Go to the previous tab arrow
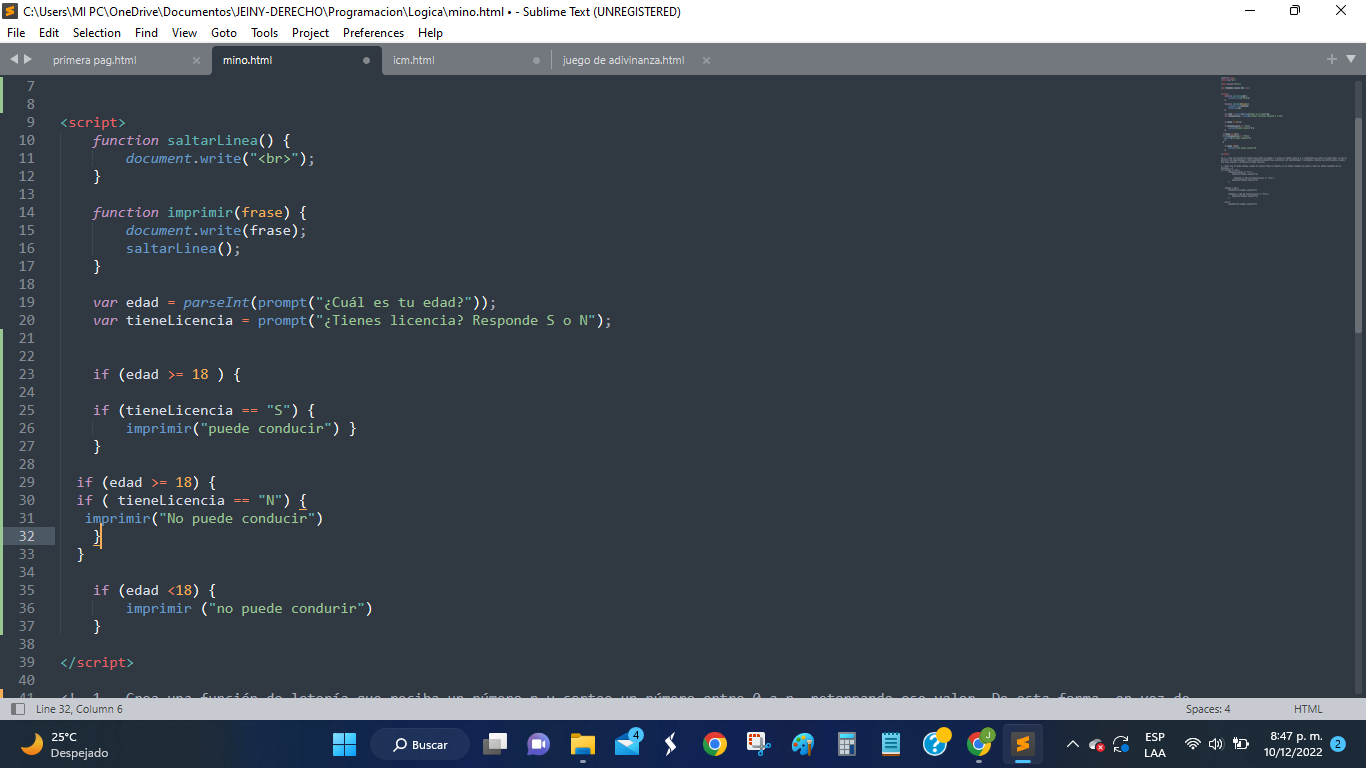 click(14, 60)
